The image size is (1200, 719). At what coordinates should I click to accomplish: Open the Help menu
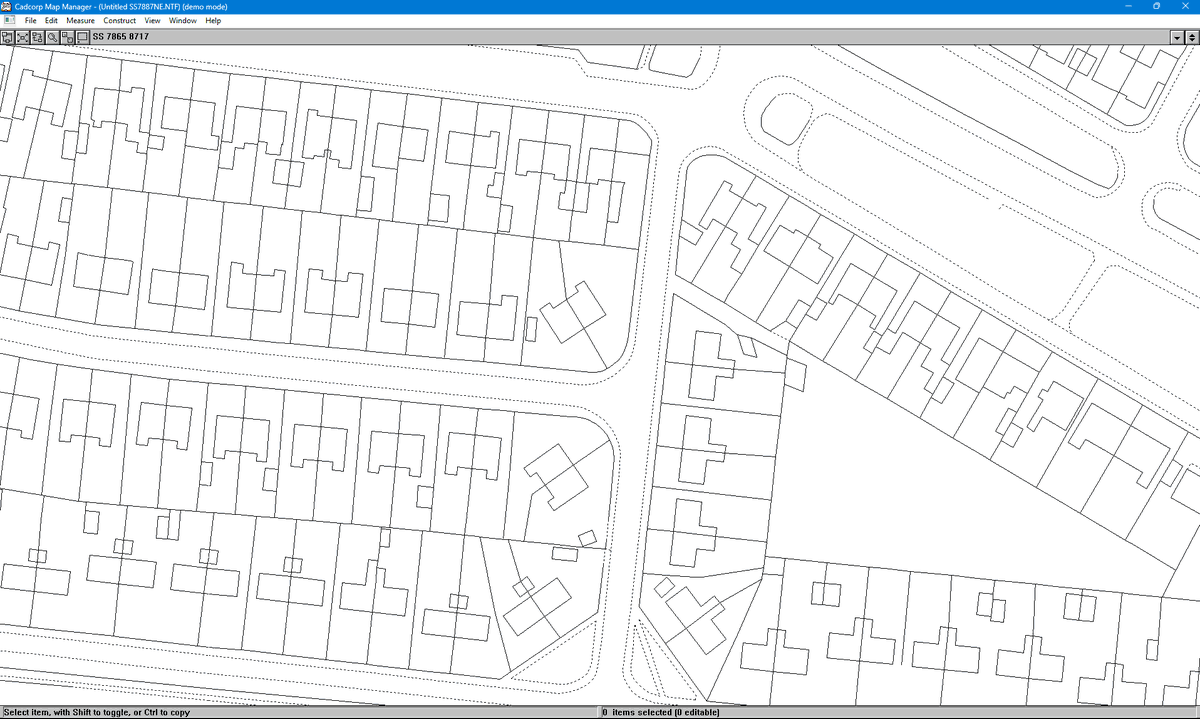click(x=213, y=20)
